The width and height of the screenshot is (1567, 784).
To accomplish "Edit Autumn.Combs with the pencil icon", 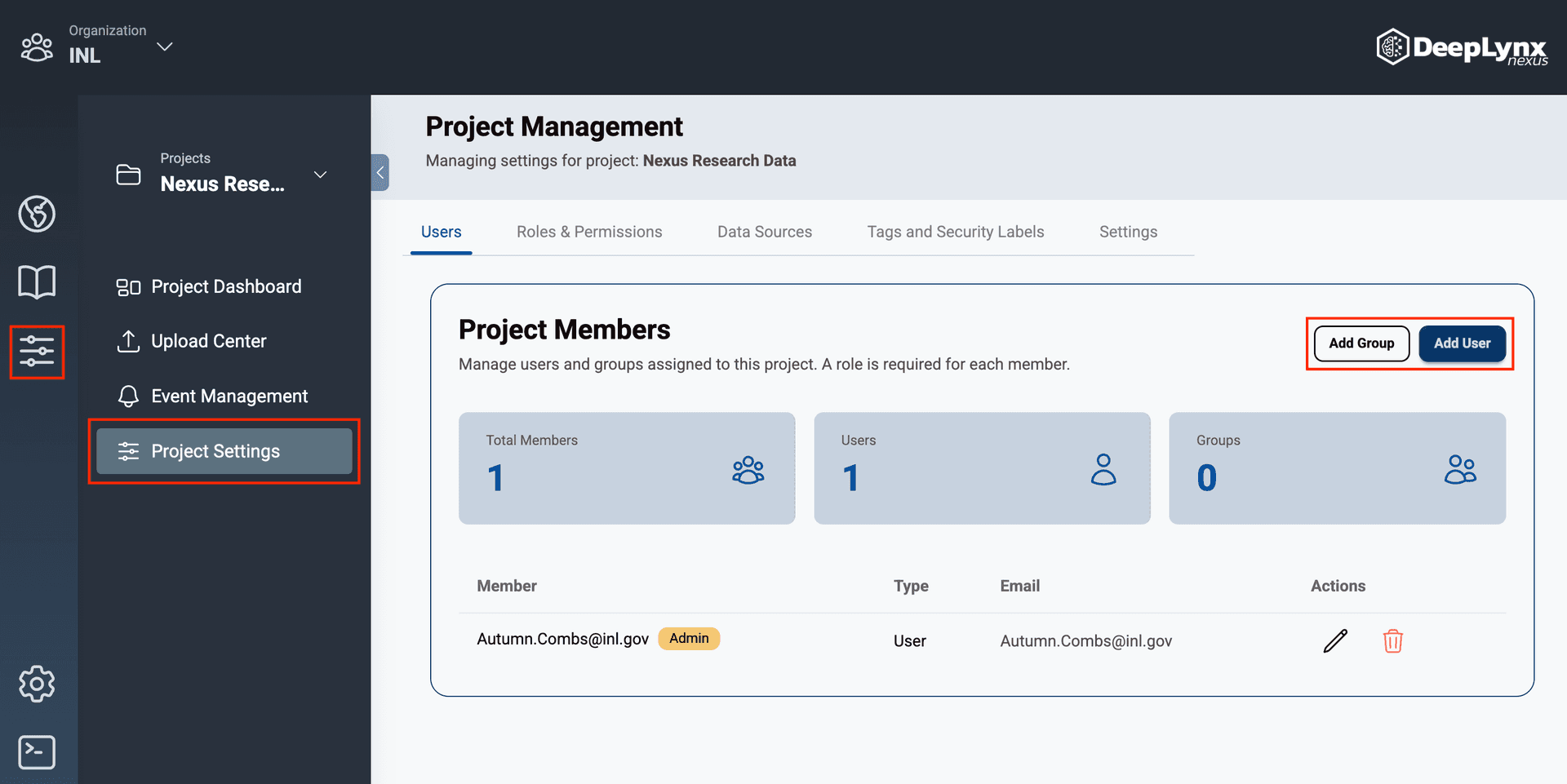I will pos(1334,641).
